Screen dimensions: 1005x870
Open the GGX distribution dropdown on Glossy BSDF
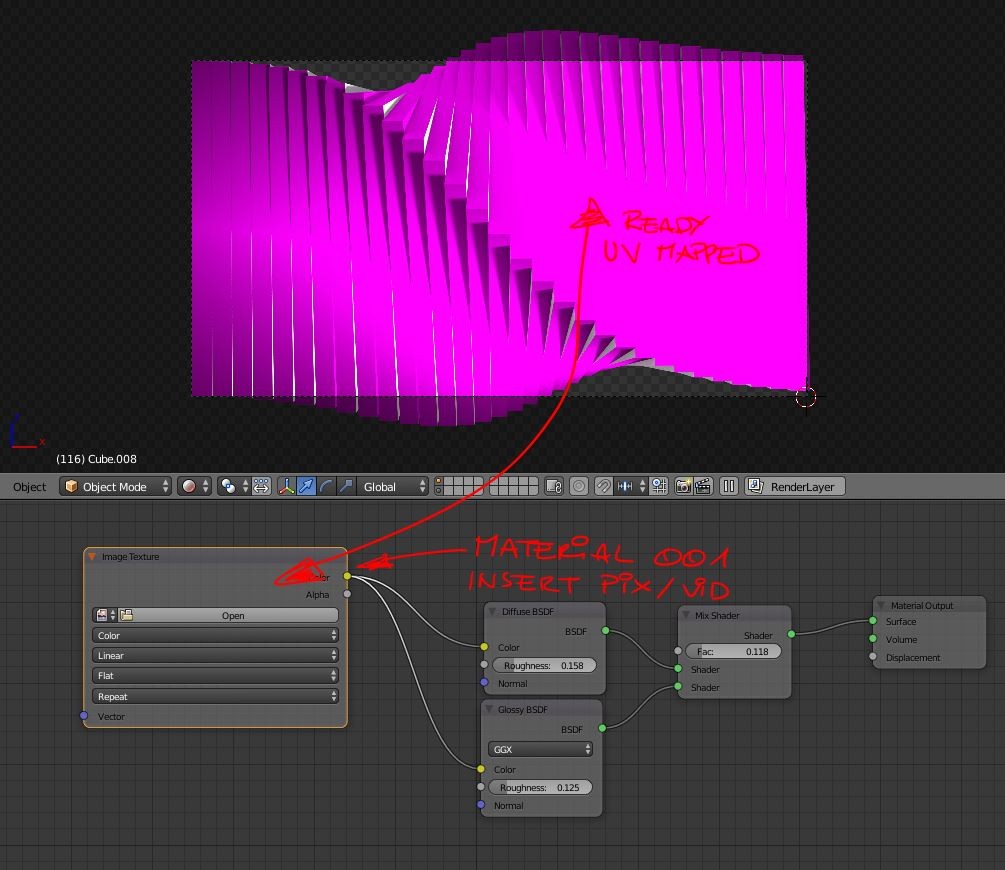coord(540,749)
